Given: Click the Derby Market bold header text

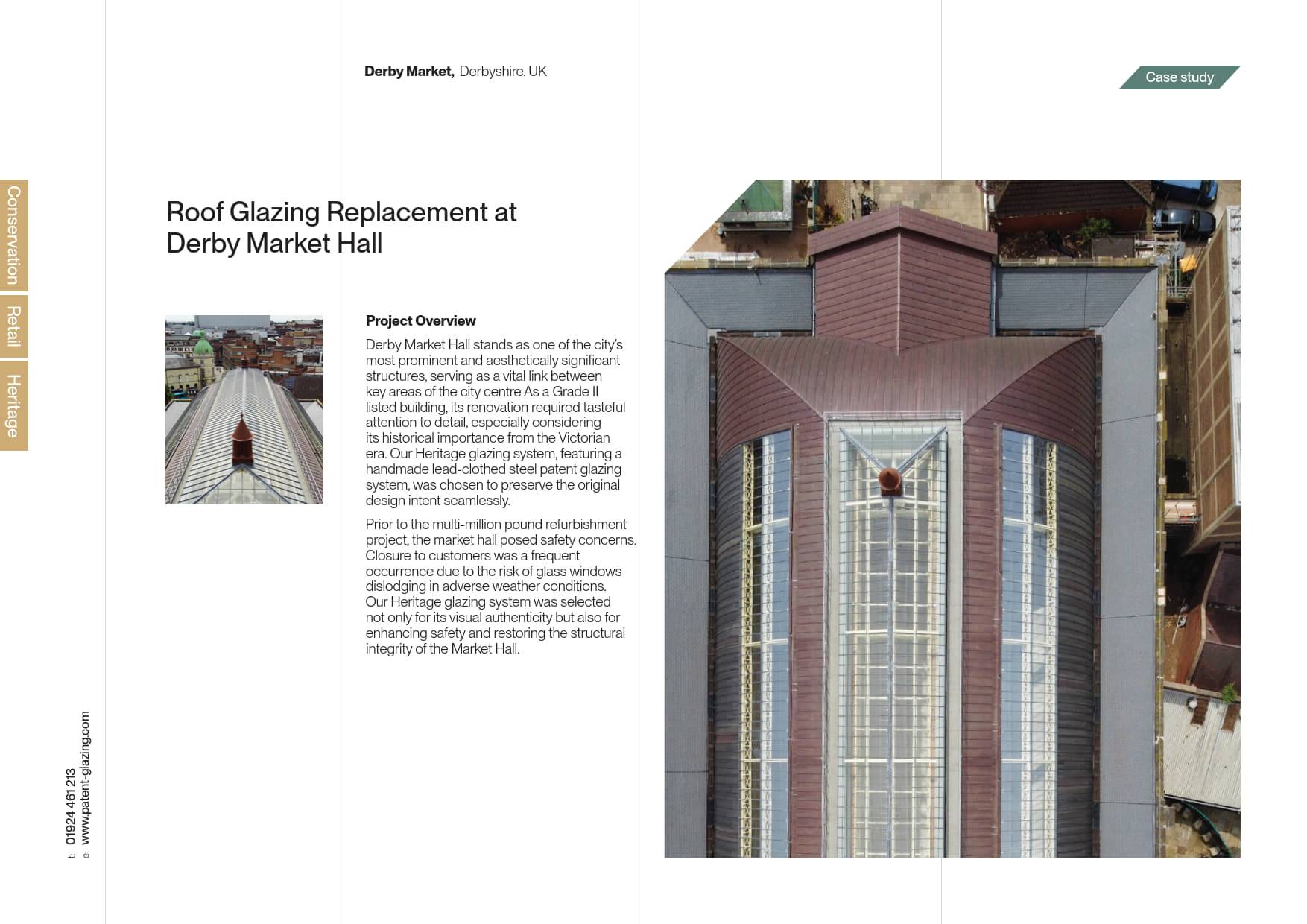Looking at the screenshot, I should [x=408, y=72].
